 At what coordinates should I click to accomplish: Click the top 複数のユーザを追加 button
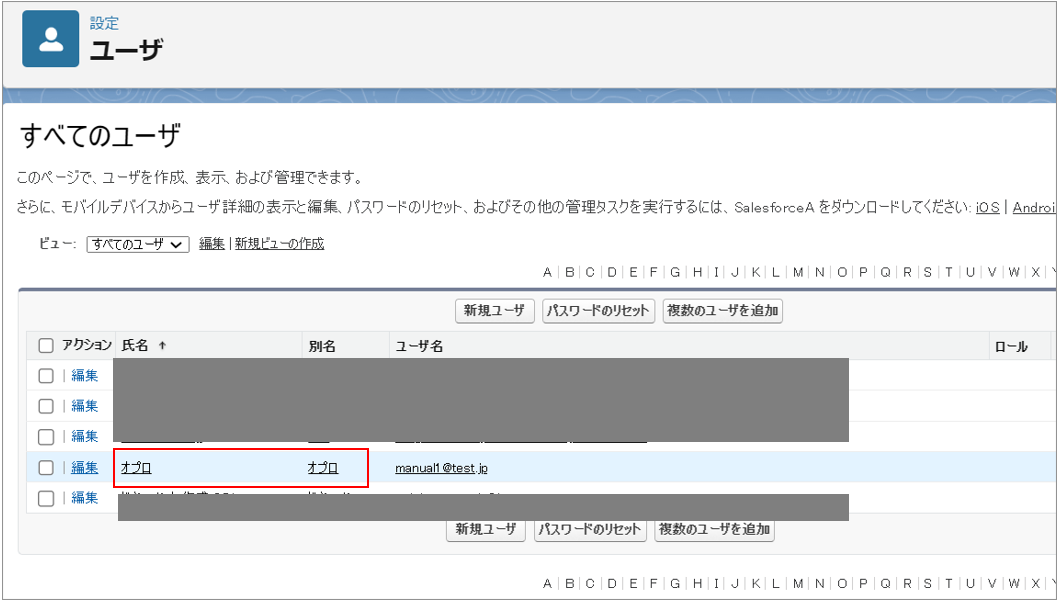722,311
